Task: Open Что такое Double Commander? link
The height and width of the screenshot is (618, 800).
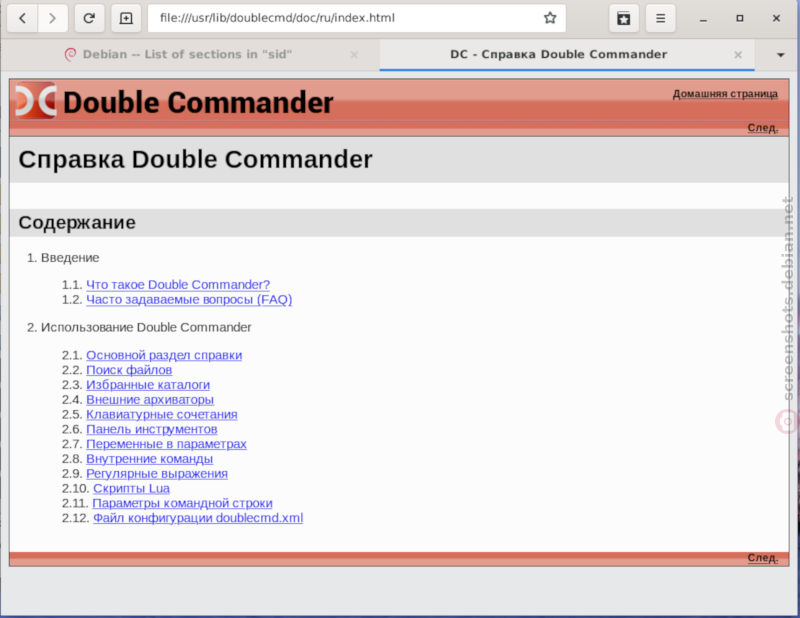Action: coord(178,285)
